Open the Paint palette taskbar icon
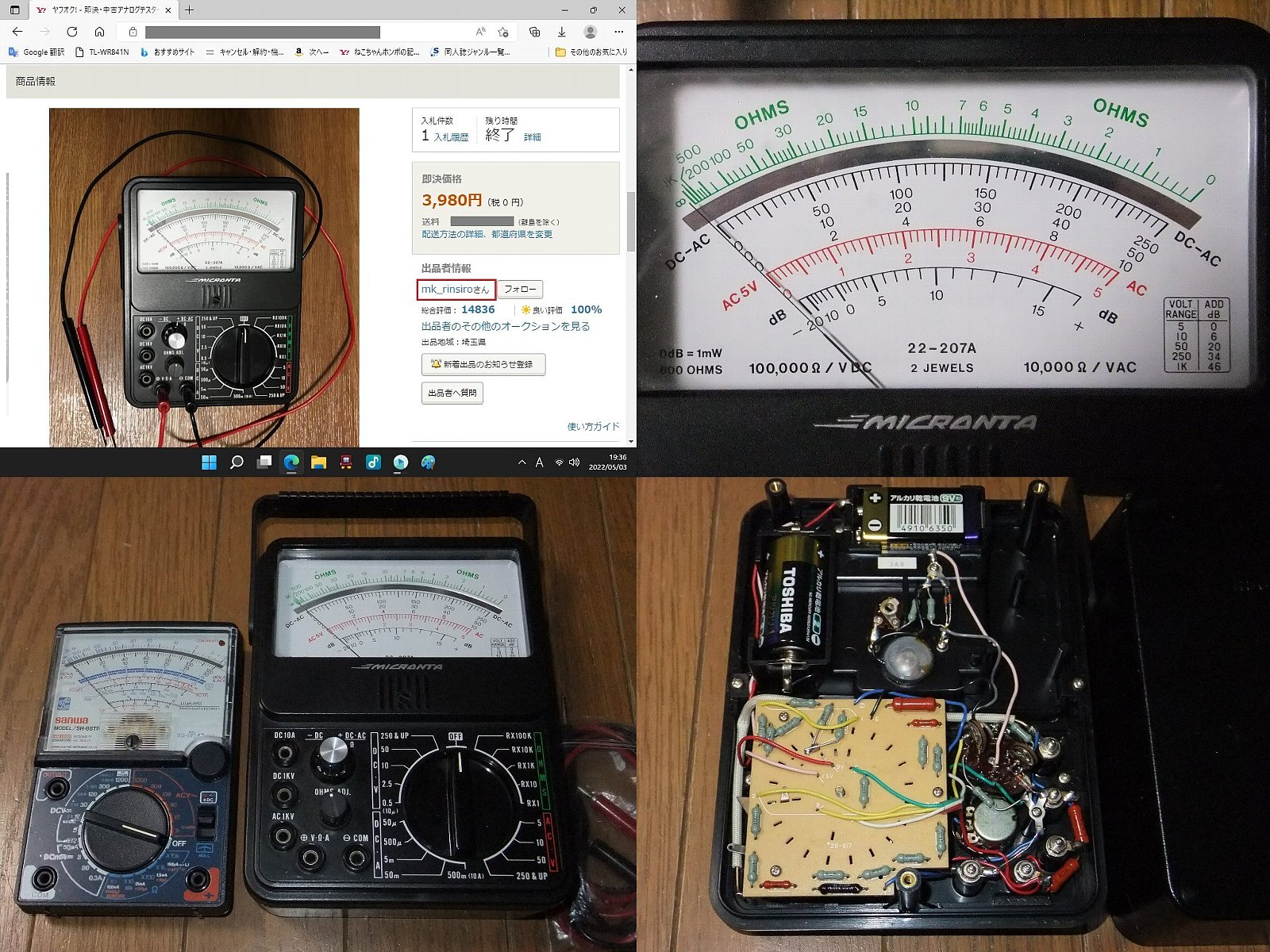 tap(428, 463)
